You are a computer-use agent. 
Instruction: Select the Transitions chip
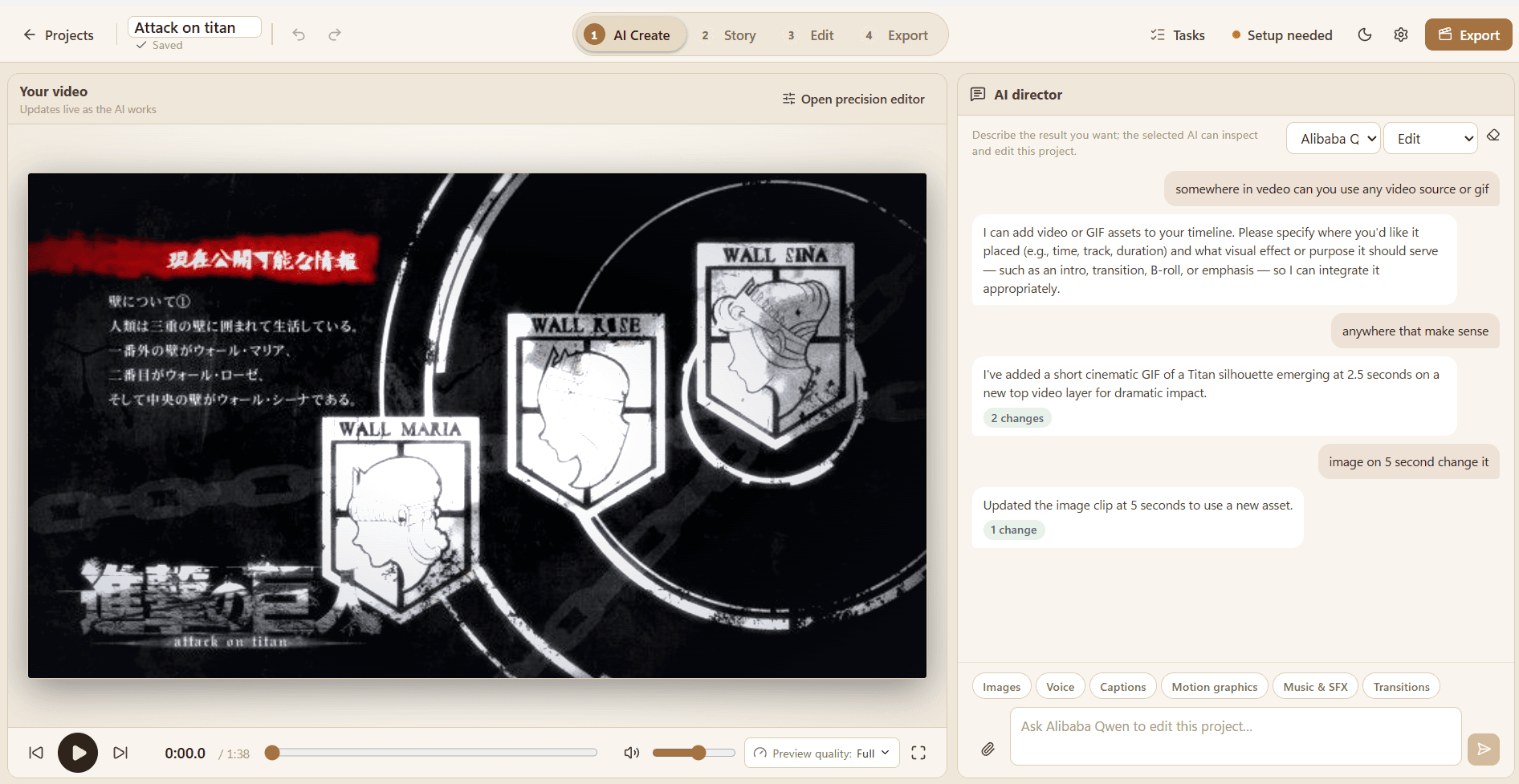1401,687
